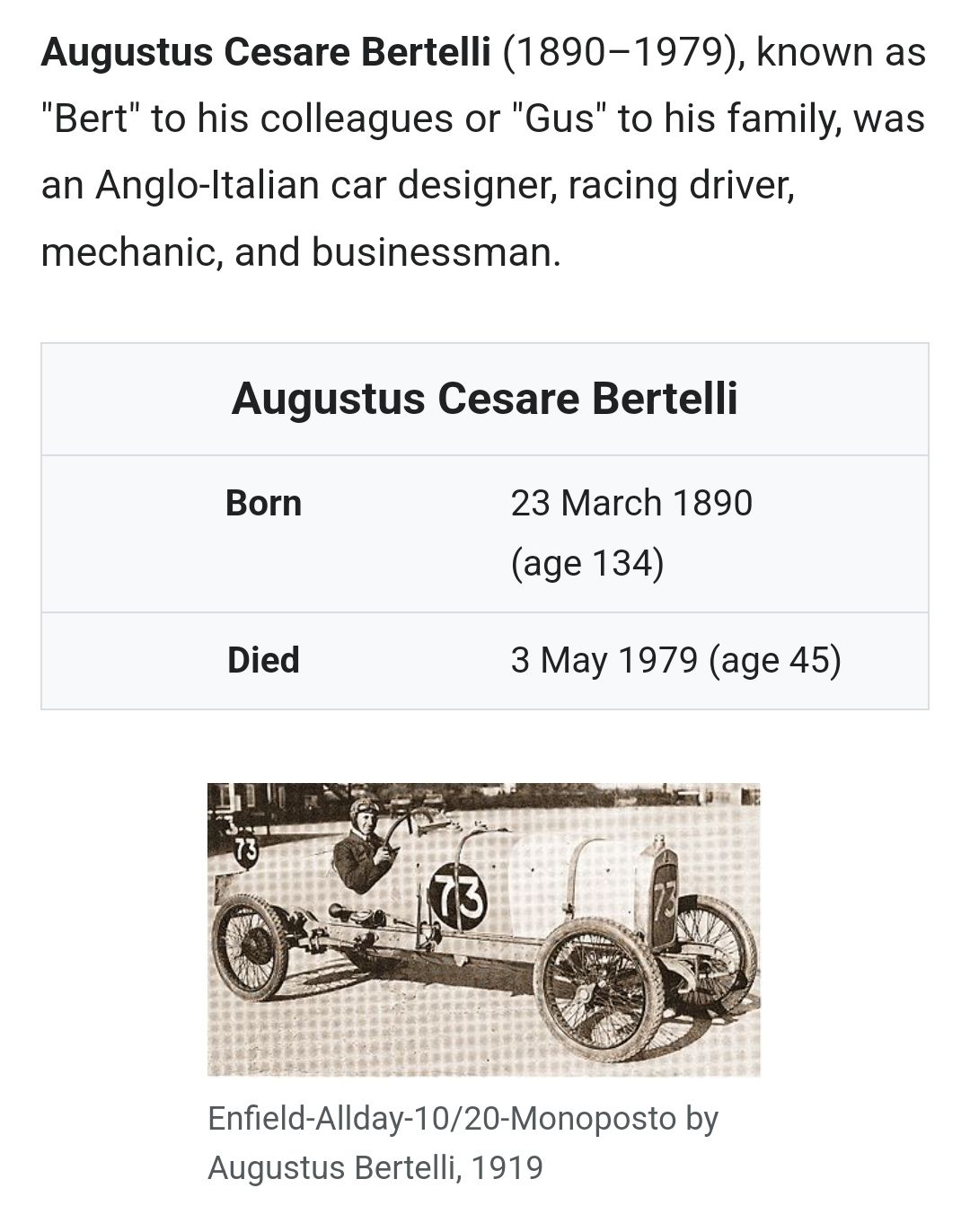Click the death date 3 May 1979
Viewport: 970px width, 1232px height.
coord(604,660)
